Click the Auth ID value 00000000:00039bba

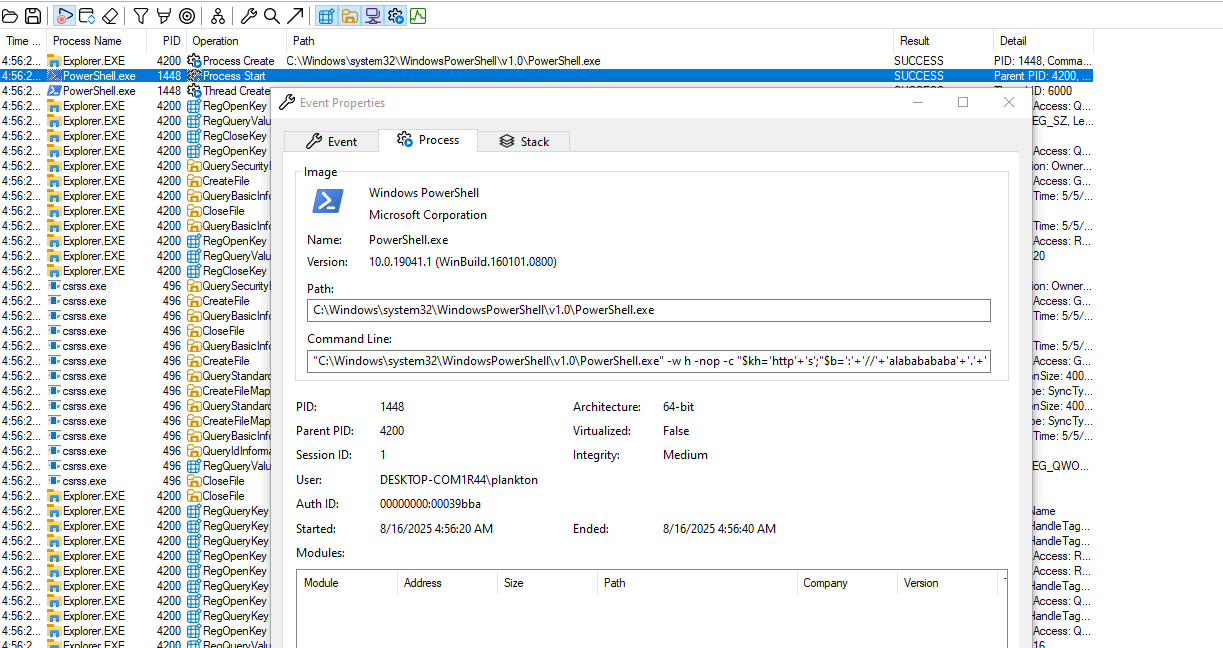[x=430, y=504]
